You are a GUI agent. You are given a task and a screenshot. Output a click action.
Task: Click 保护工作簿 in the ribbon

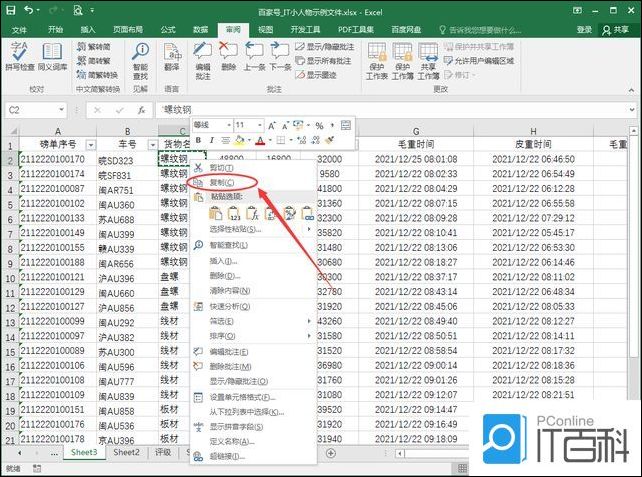coord(402,61)
